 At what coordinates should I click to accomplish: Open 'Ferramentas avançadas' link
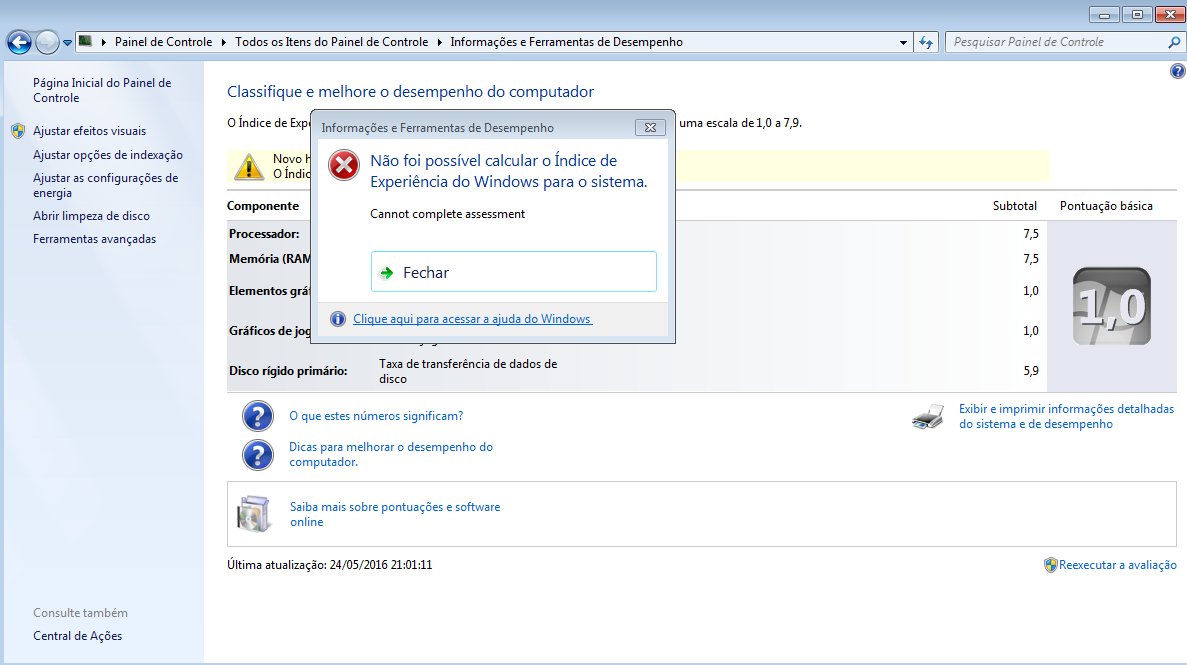(94, 239)
